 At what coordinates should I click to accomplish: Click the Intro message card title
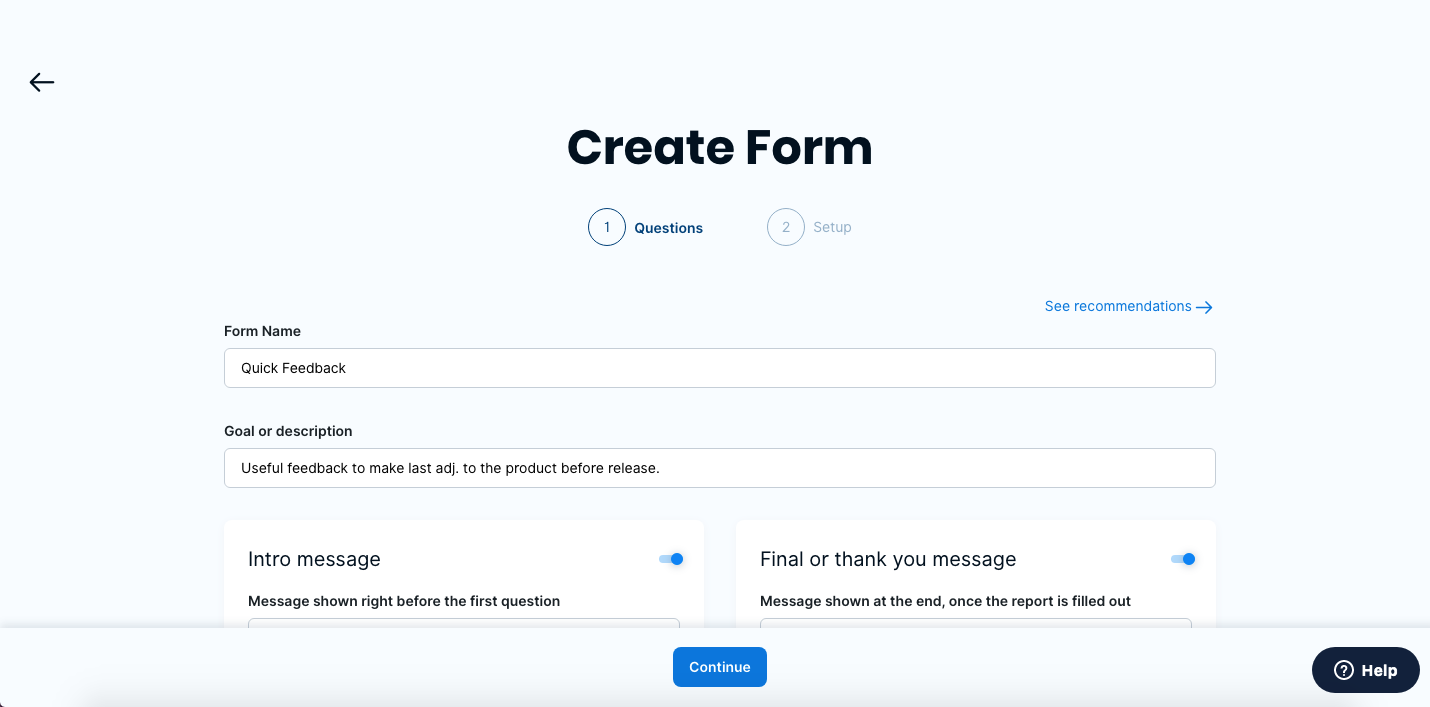(x=314, y=559)
